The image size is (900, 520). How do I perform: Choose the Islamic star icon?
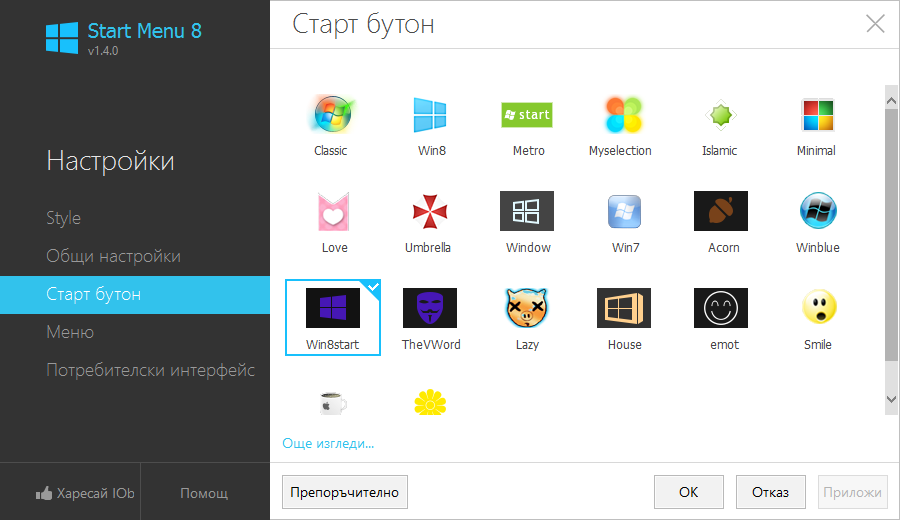tap(721, 115)
